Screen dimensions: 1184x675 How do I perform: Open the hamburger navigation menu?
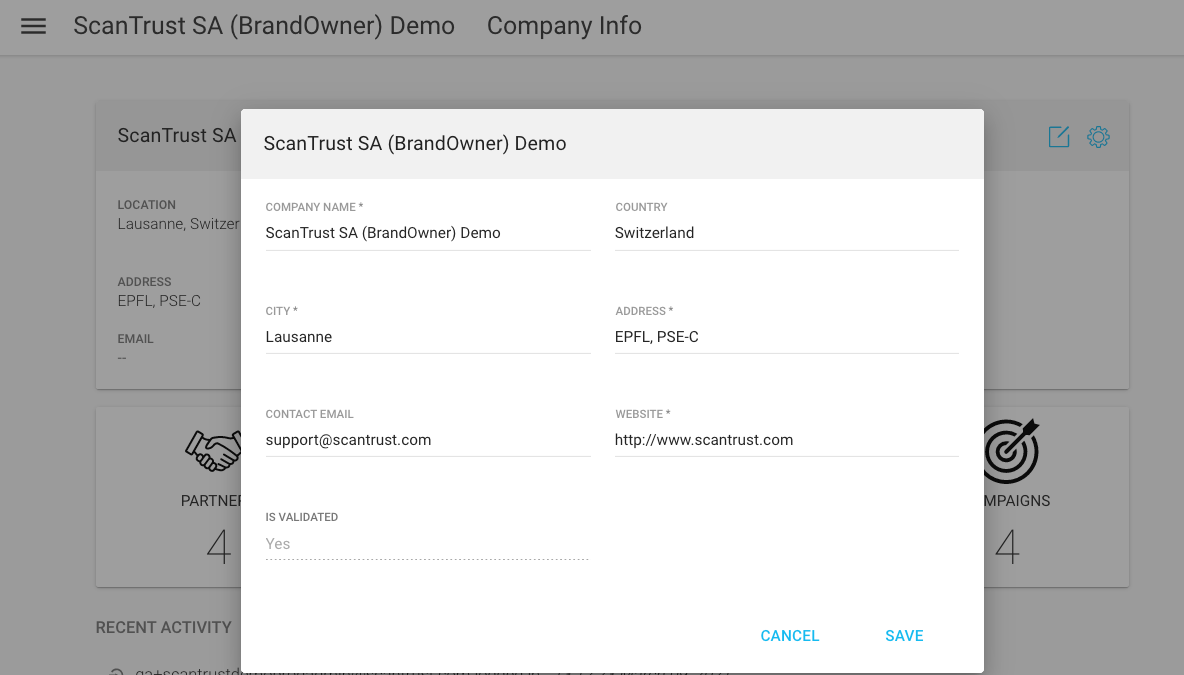pyautogui.click(x=34, y=27)
